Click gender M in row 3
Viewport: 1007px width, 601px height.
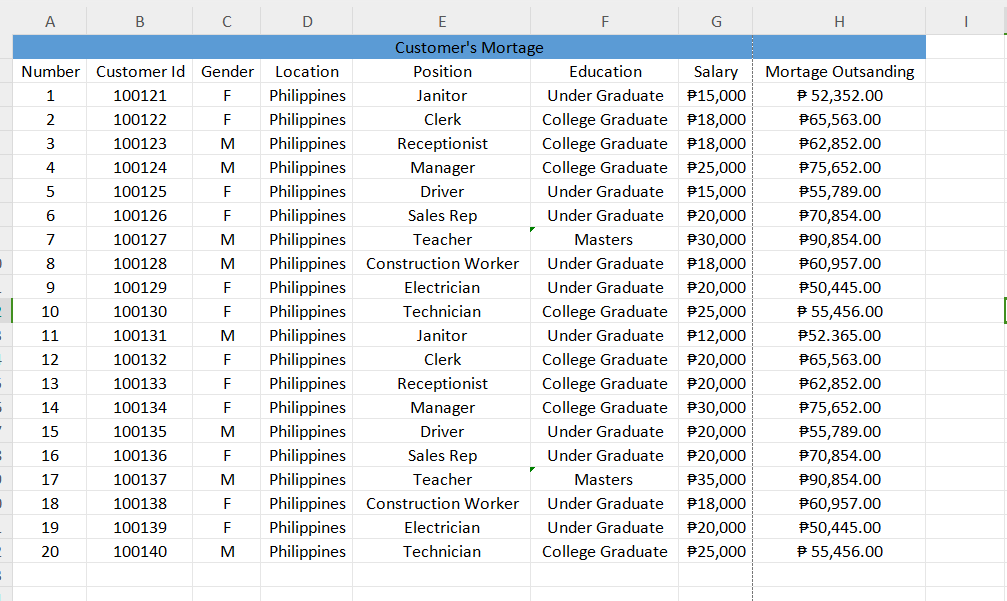pyautogui.click(x=227, y=143)
